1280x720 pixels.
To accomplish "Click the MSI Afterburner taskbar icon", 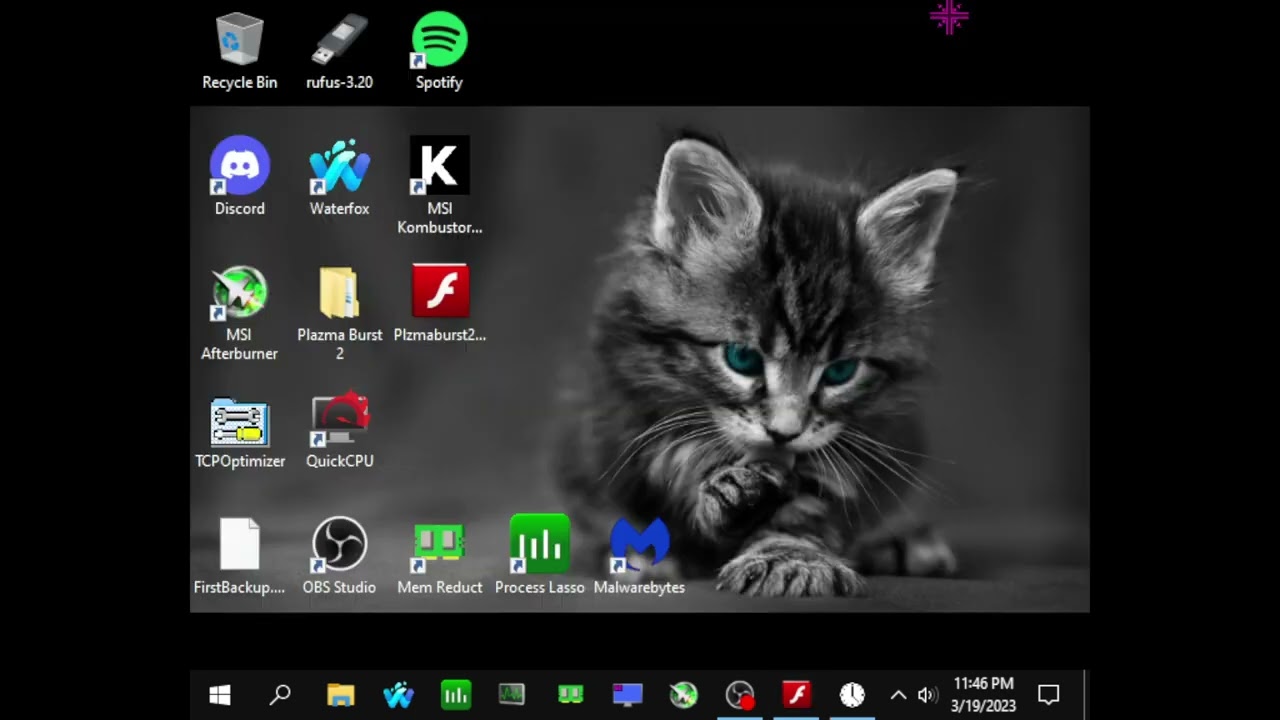I will tap(683, 695).
